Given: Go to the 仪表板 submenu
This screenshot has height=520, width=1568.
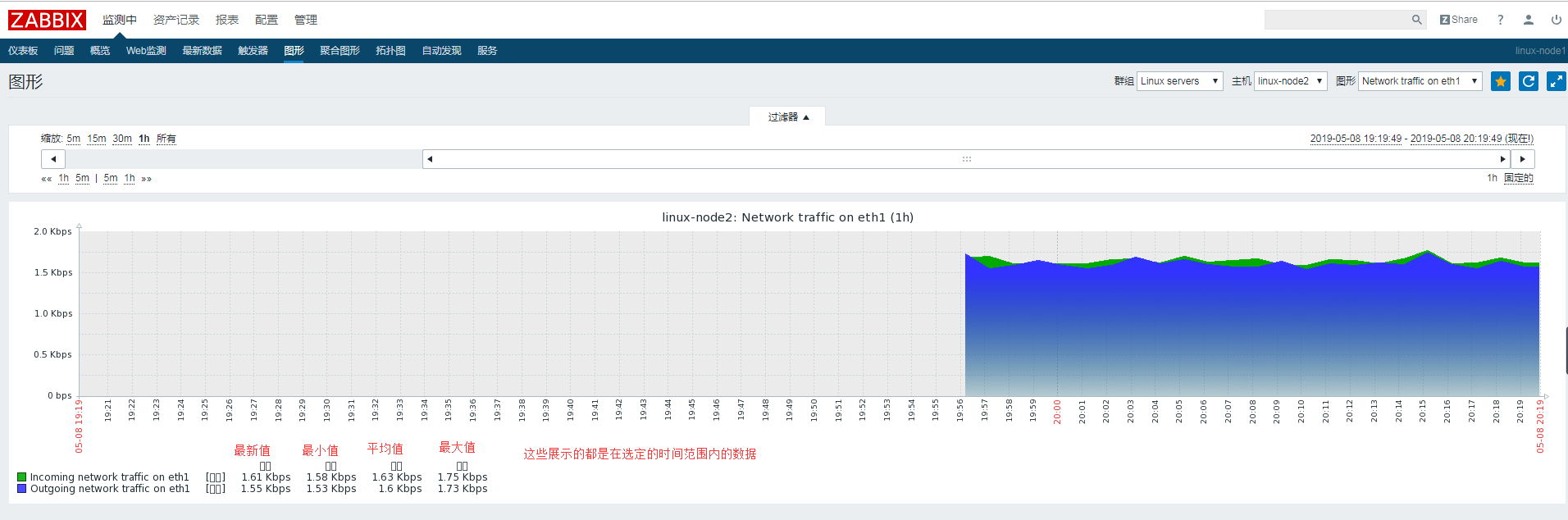Looking at the screenshot, I should [23, 51].
